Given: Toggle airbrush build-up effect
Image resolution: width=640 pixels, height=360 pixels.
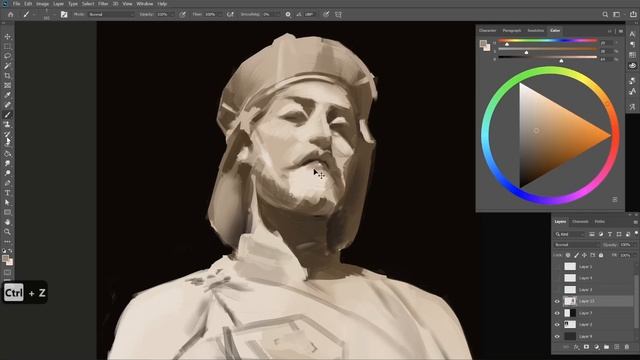Looking at the screenshot, I should click(230, 14).
